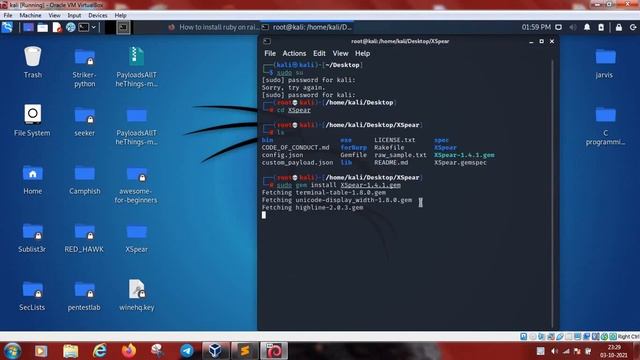The image size is (640, 360).
Task: Click 'XSpear-1.4.1.gem' in ls output
Action: pyautogui.click(x=464, y=155)
